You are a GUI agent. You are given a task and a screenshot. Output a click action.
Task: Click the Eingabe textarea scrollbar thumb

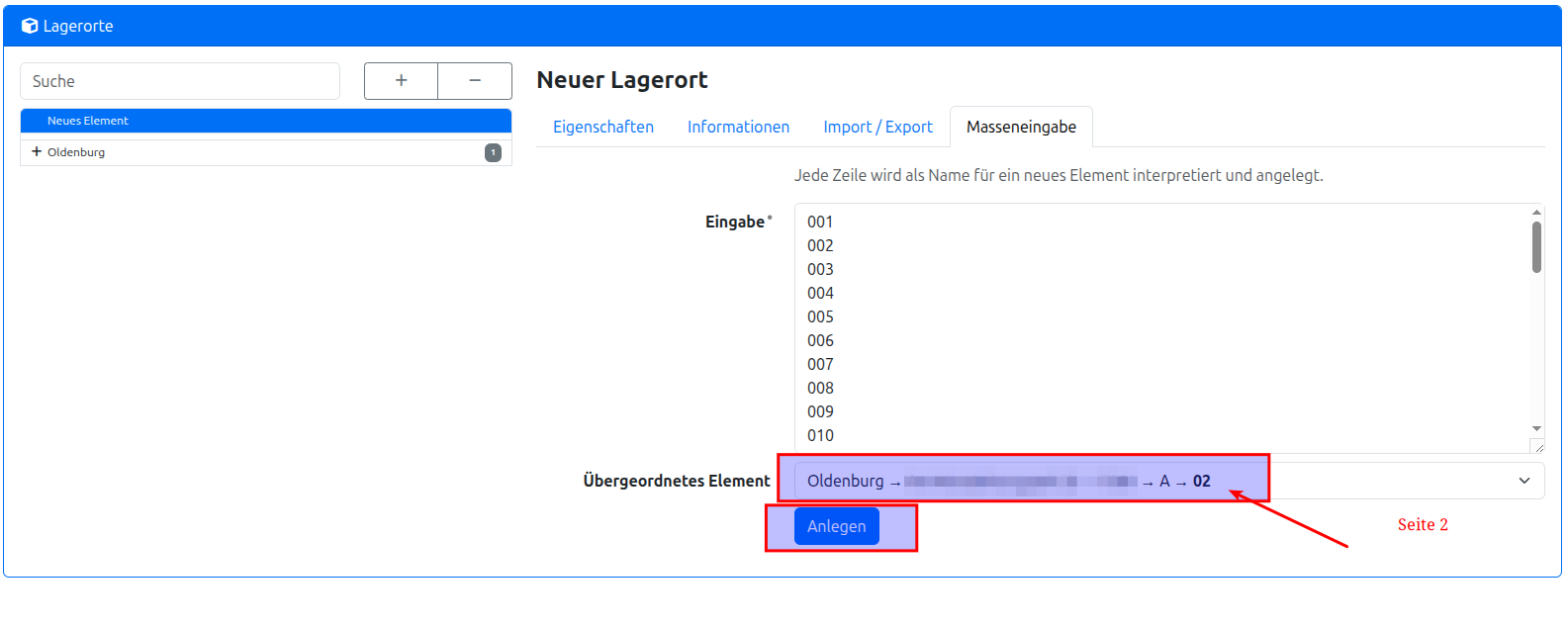tap(1536, 246)
